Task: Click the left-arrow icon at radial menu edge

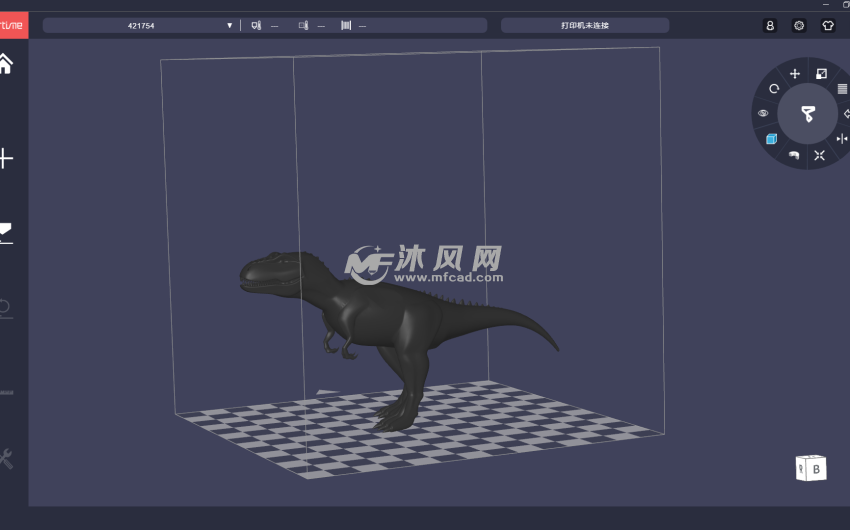Action: click(847, 114)
